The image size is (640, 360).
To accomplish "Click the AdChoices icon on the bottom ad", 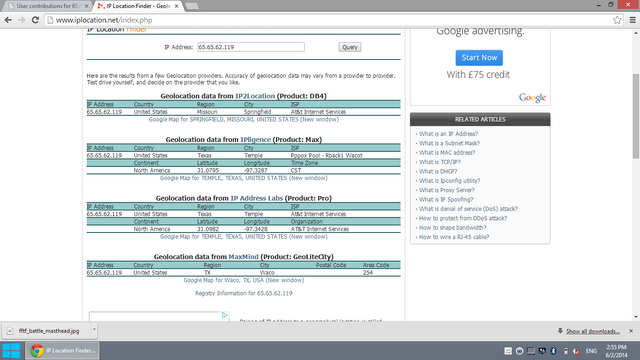I will [x=224, y=315].
